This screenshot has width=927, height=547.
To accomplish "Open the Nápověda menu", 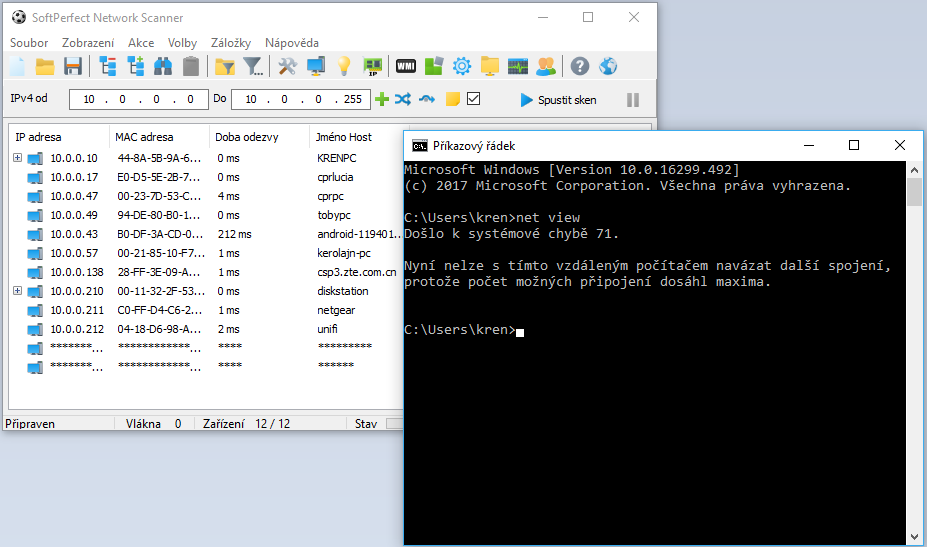I will pyautogui.click(x=291, y=43).
